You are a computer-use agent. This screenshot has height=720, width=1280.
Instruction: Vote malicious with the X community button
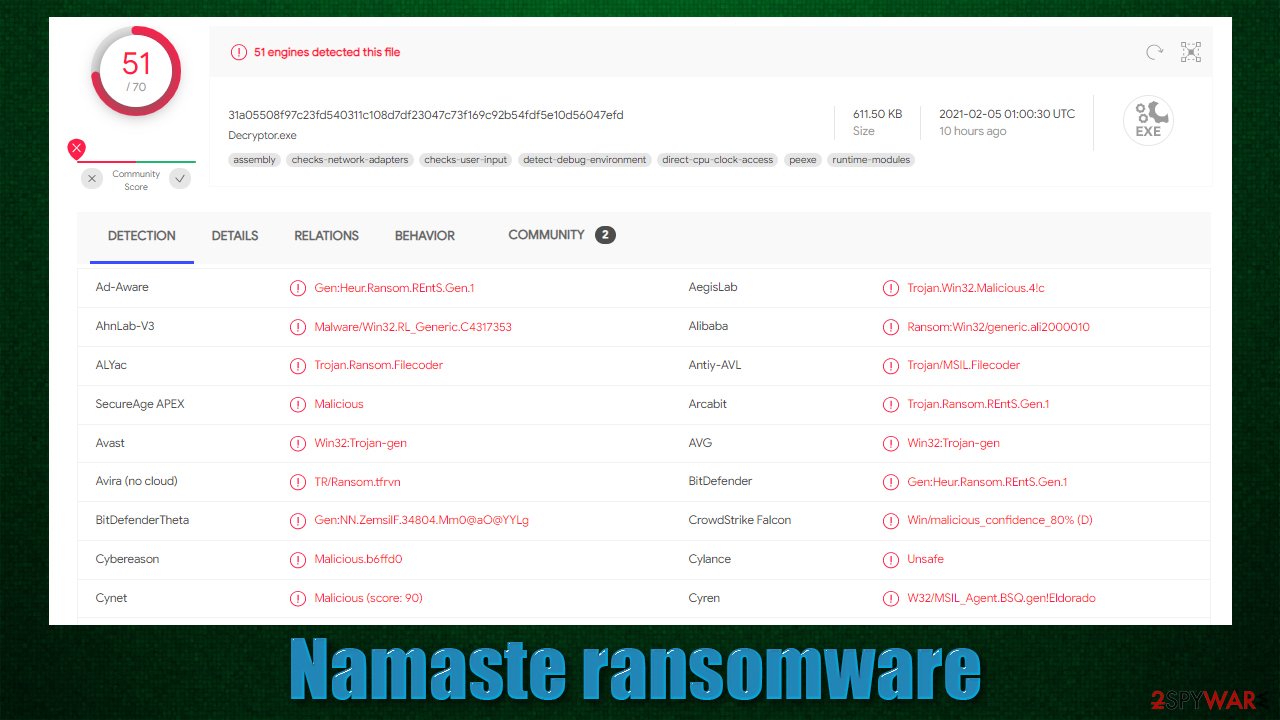tap(92, 178)
